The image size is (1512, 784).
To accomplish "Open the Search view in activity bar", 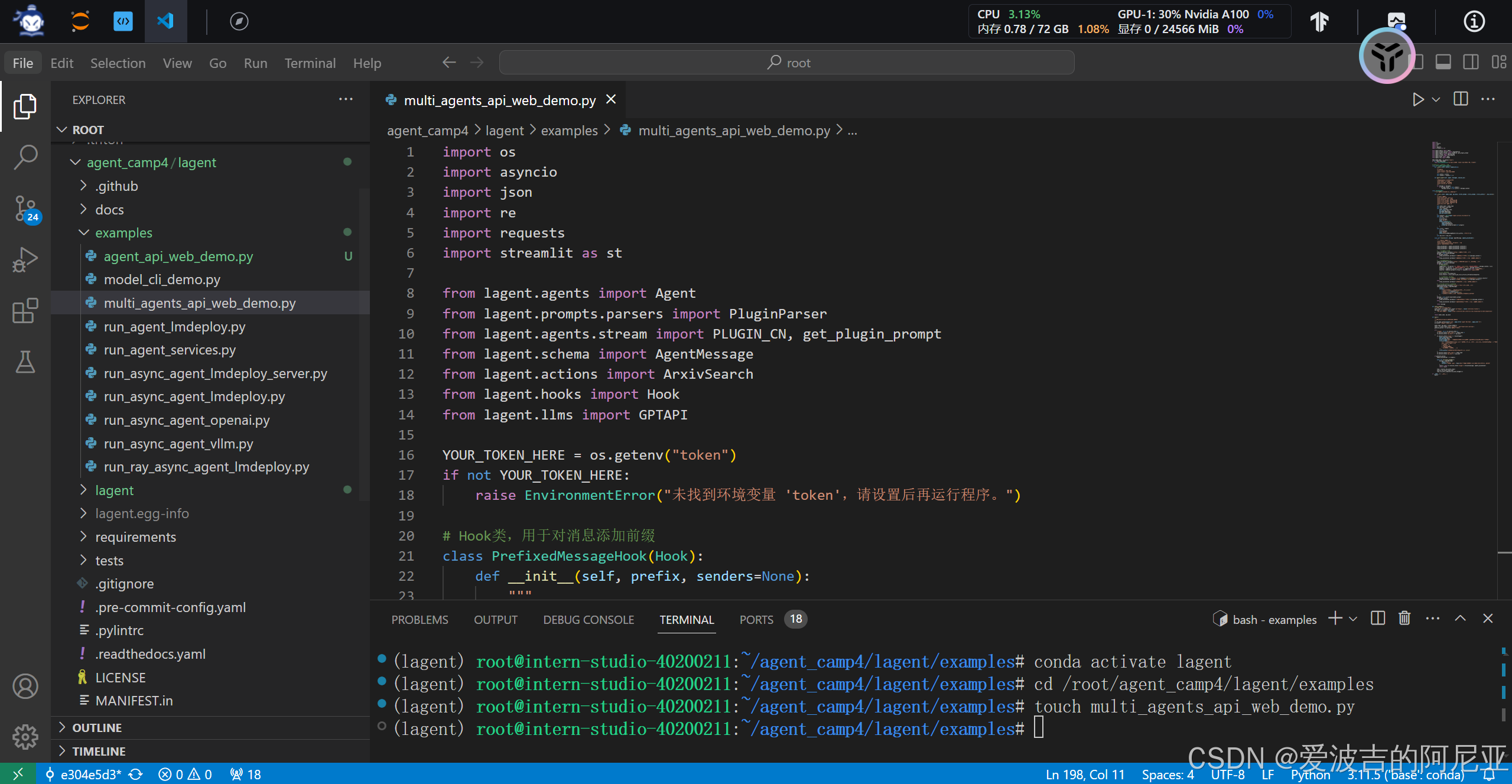I will pyautogui.click(x=25, y=158).
